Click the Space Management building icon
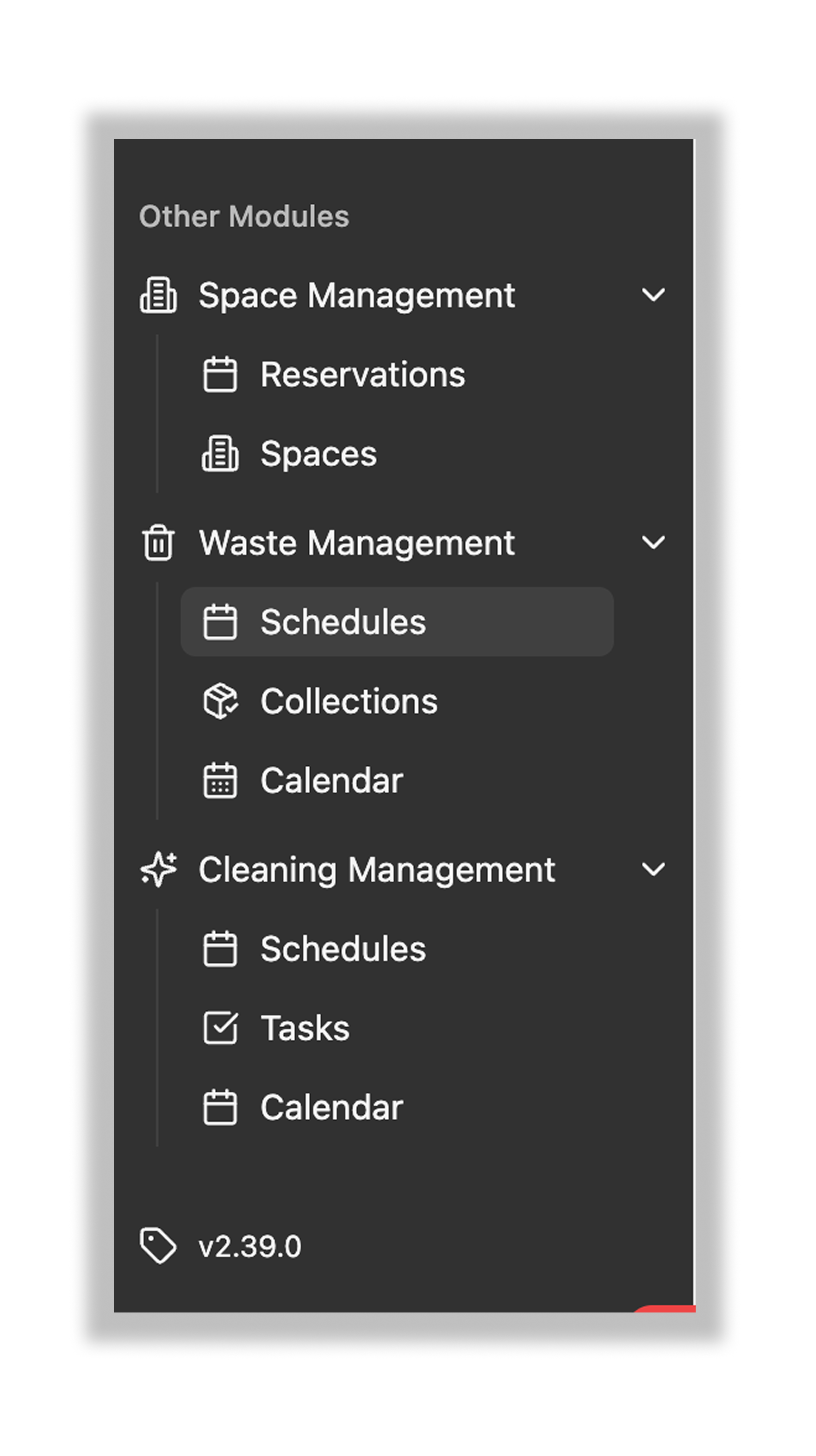This screenshot has width=816, height=1456. 159,294
